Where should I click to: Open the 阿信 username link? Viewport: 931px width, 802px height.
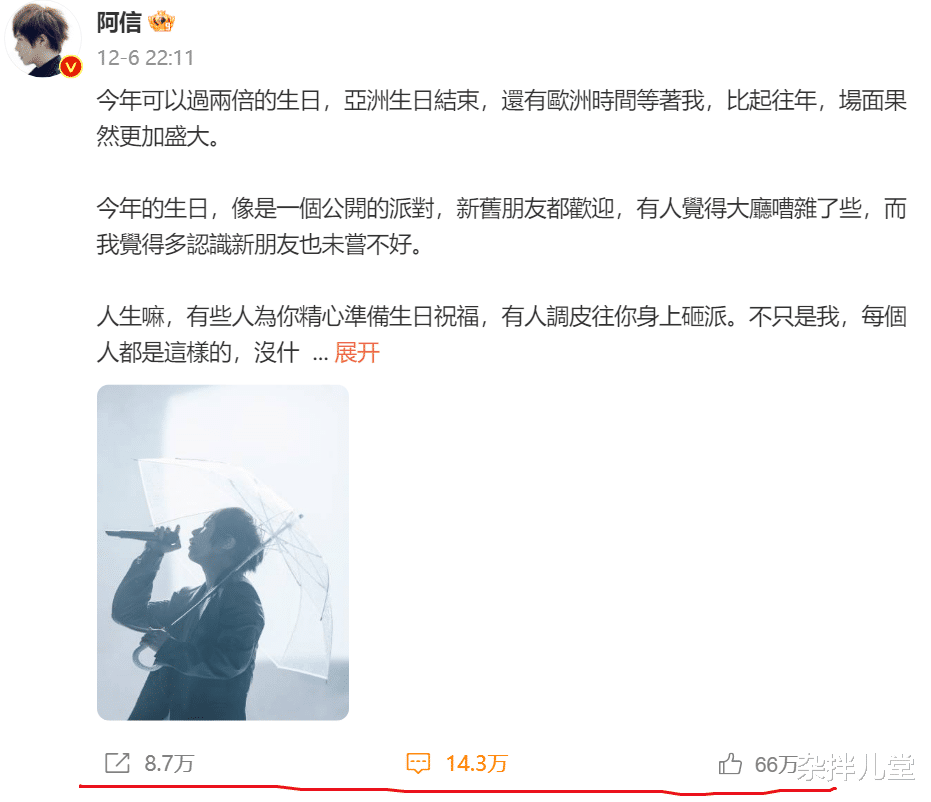[x=119, y=23]
